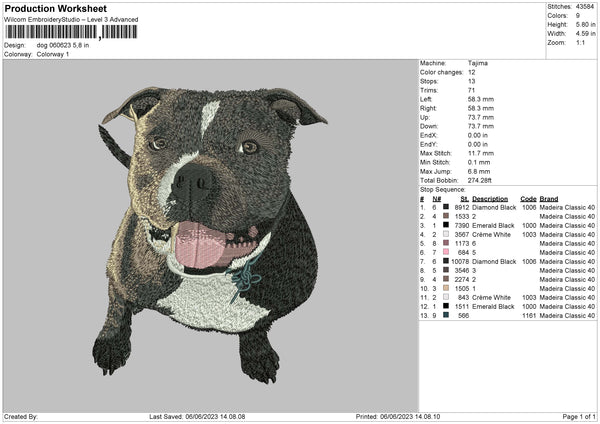Select the brown swatch beside stitch count 1533
The height and width of the screenshot is (424, 600).
point(446,216)
